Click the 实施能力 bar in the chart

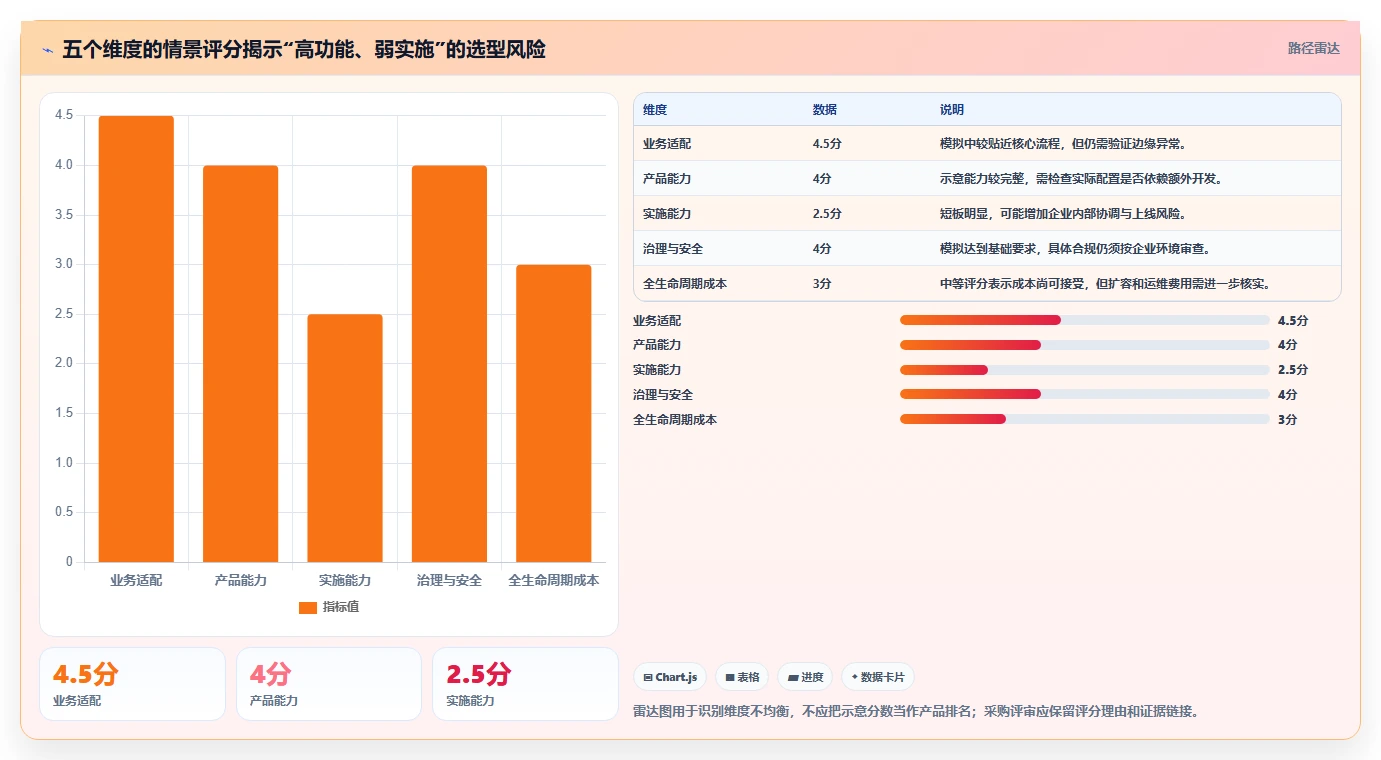click(345, 438)
